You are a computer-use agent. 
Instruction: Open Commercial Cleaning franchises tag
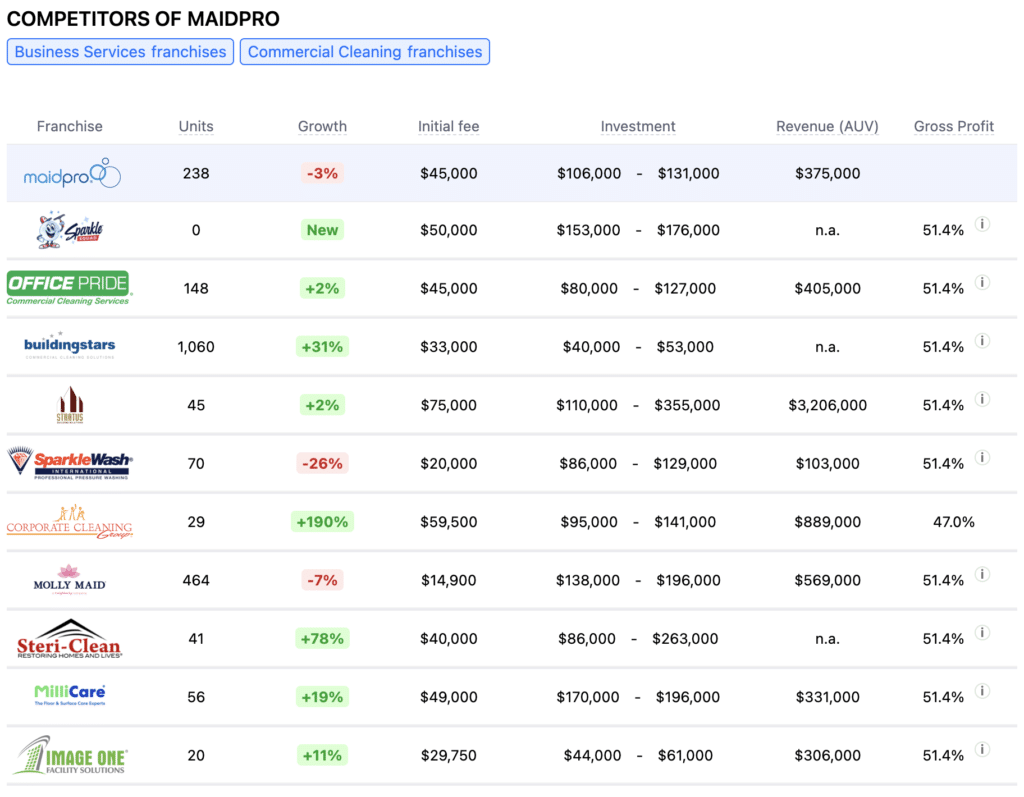[x=364, y=52]
